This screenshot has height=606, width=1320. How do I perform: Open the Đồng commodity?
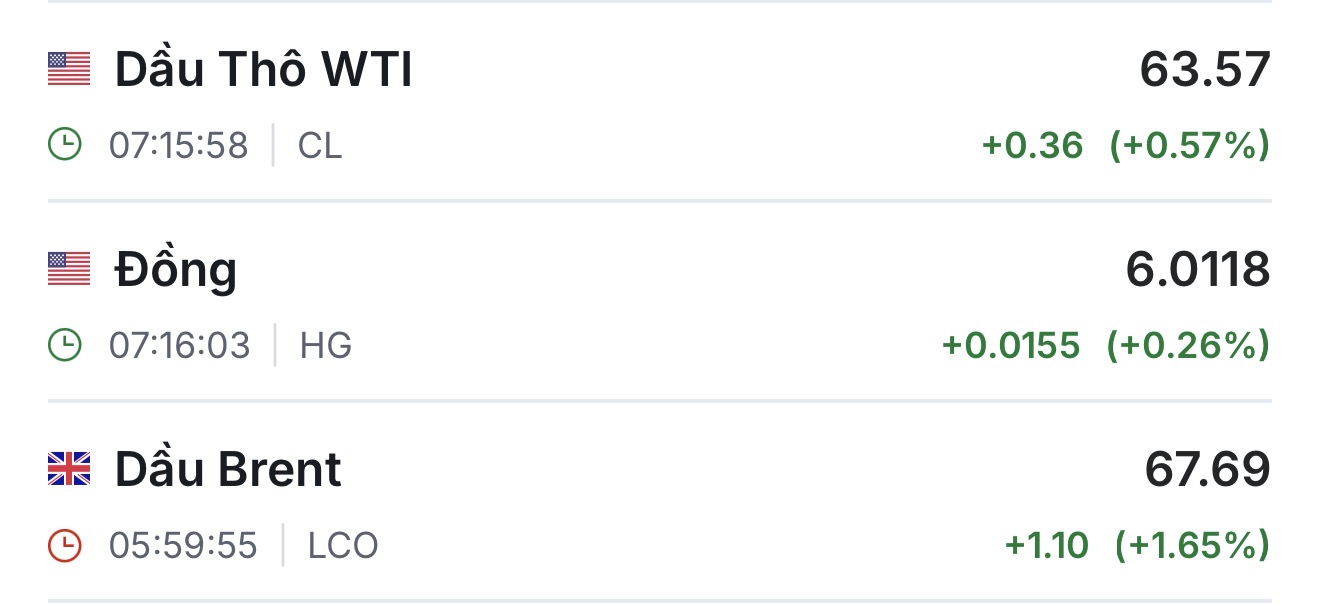[x=176, y=270]
